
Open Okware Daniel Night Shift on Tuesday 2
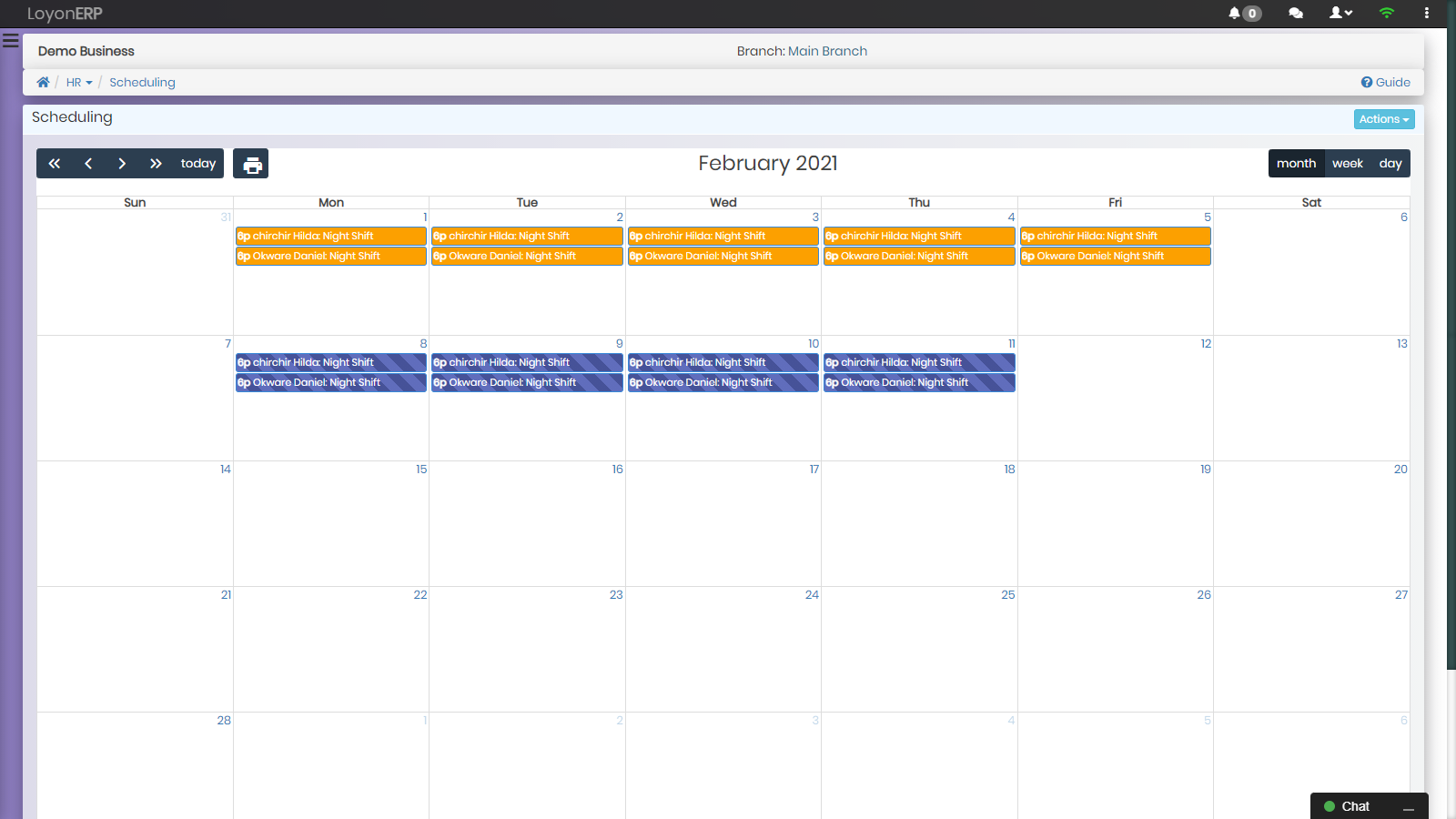[x=527, y=256]
